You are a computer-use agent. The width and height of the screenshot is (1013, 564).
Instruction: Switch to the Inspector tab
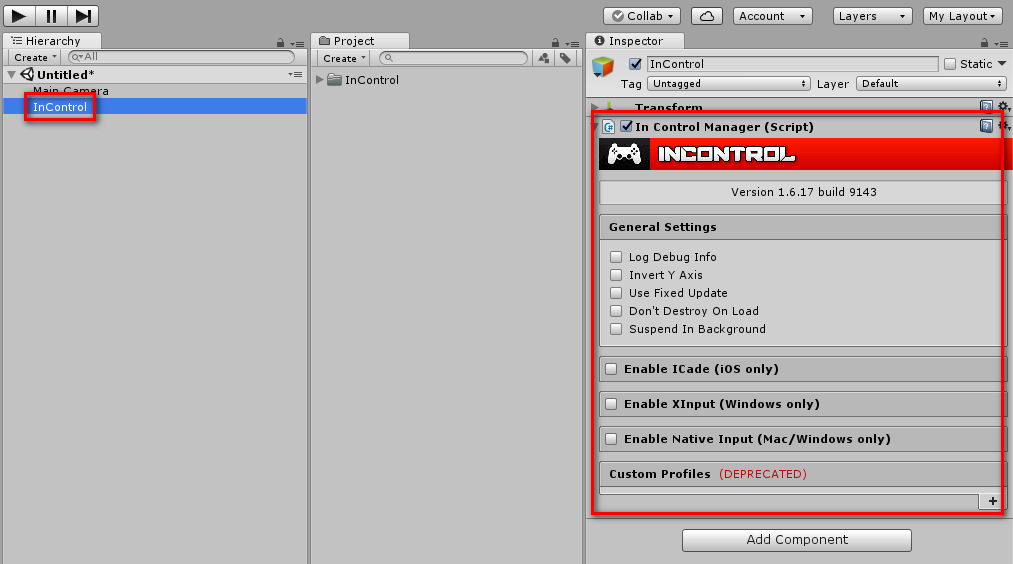click(634, 41)
